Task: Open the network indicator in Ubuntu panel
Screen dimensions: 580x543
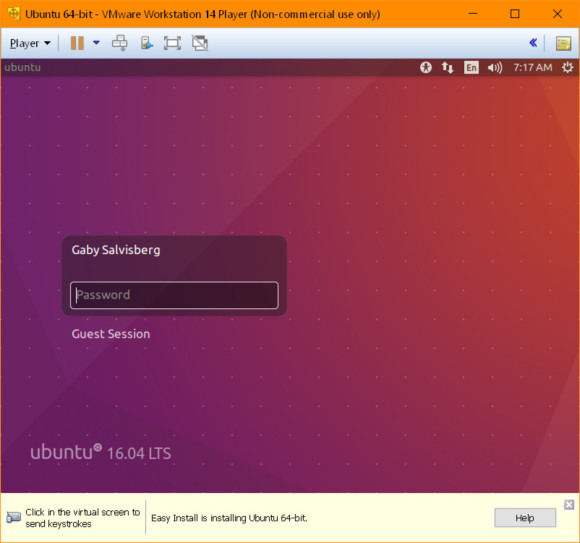Action: coord(448,68)
